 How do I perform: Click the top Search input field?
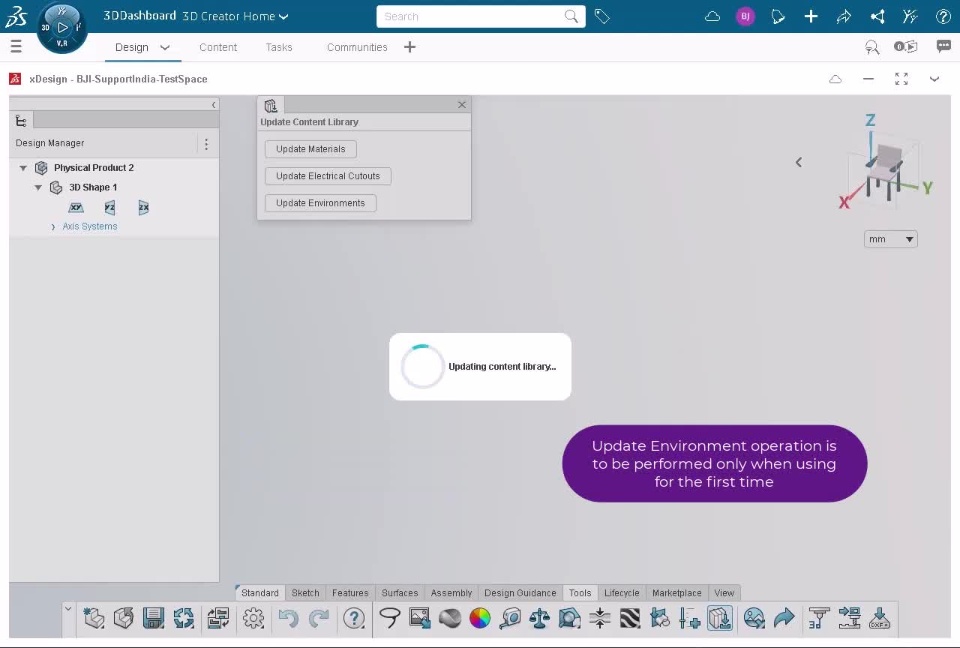(x=481, y=17)
